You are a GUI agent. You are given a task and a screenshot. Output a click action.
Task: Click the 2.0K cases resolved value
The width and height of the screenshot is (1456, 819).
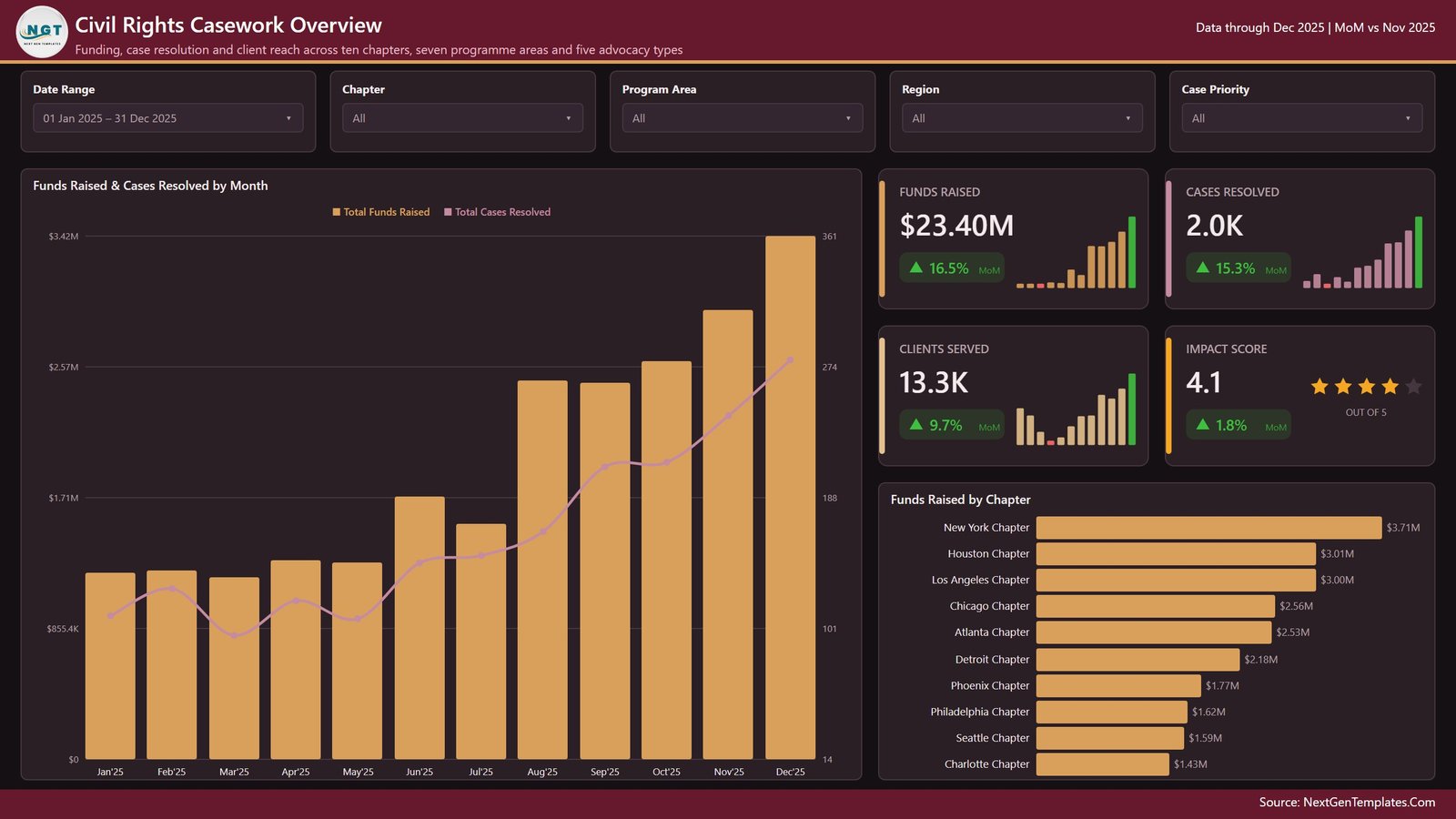tap(1214, 226)
